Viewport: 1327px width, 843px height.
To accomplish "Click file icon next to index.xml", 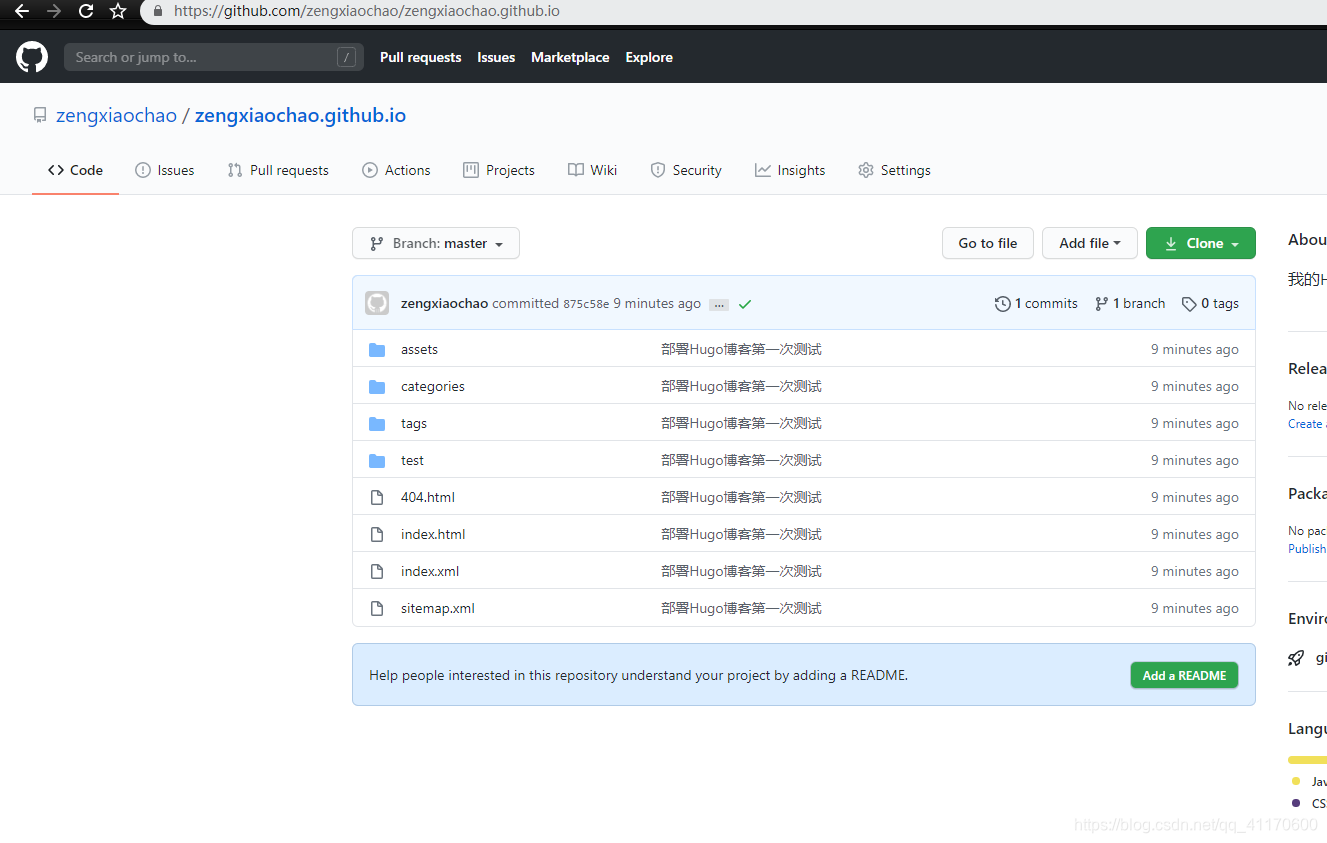I will (377, 571).
